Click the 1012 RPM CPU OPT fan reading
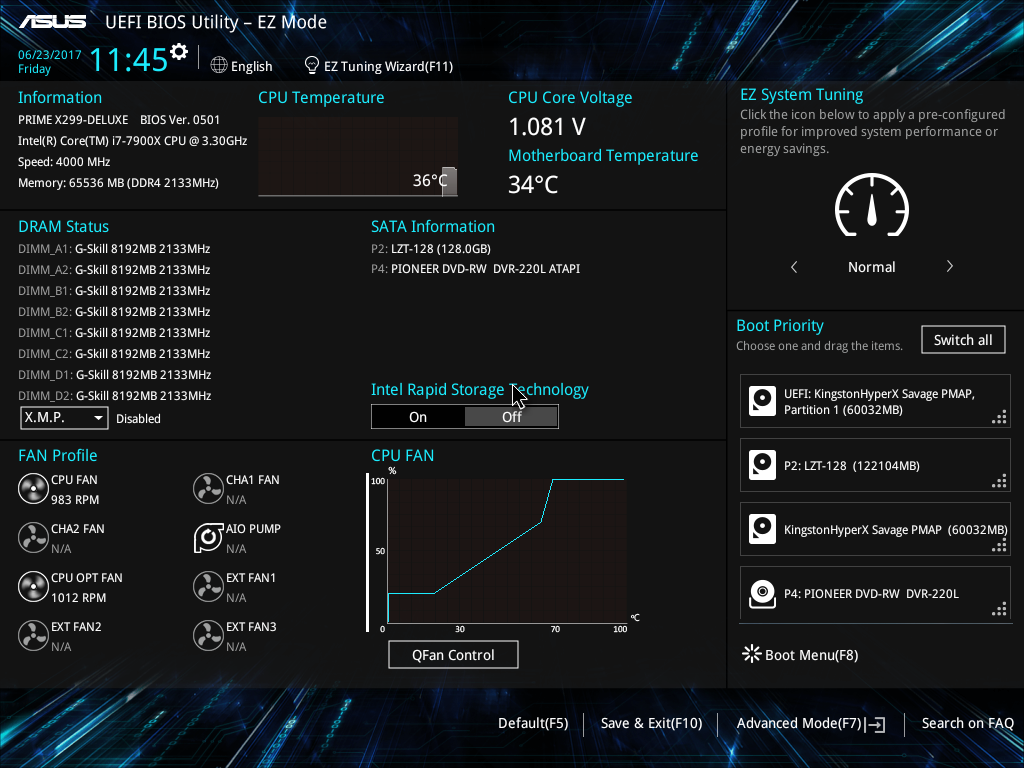Viewport: 1024px width, 768px height. click(x=78, y=598)
